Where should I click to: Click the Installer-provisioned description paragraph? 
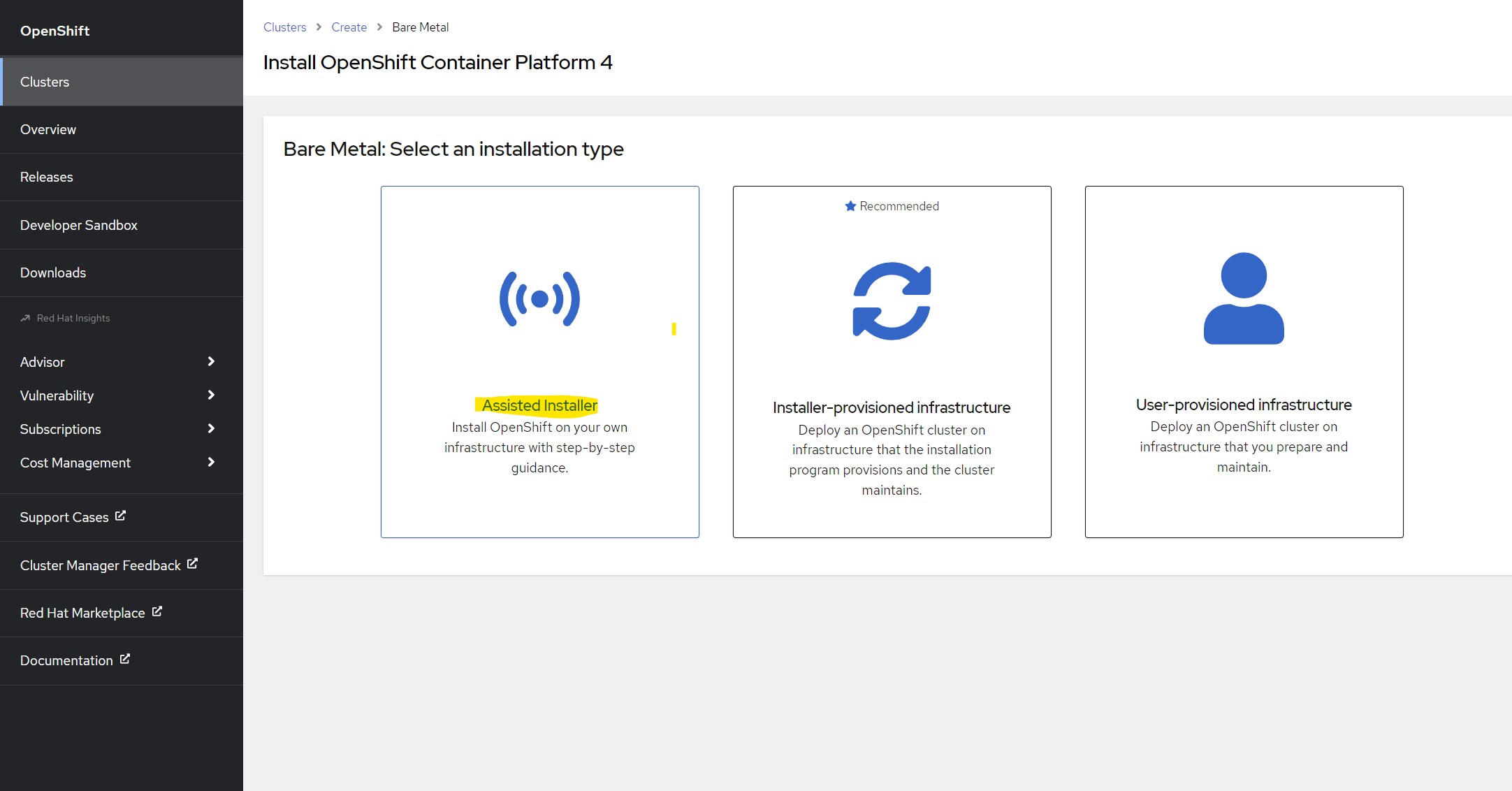pos(892,460)
